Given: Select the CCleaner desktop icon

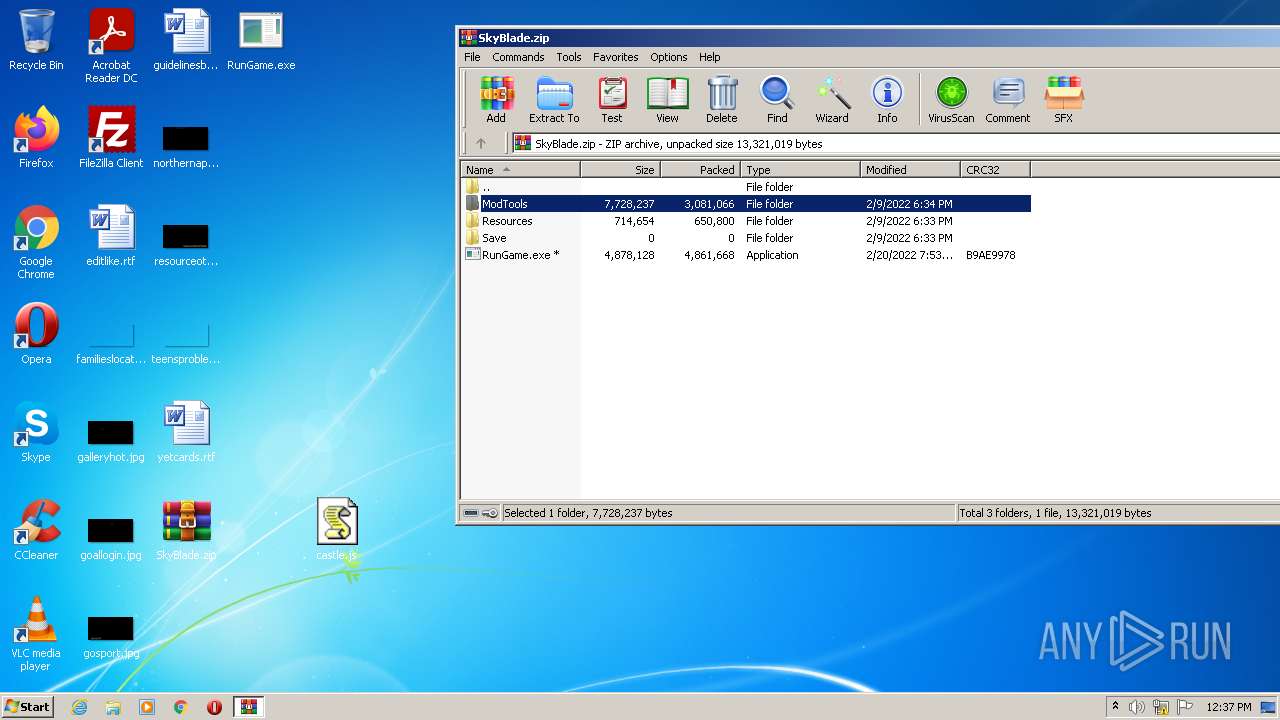Looking at the screenshot, I should coord(36,530).
